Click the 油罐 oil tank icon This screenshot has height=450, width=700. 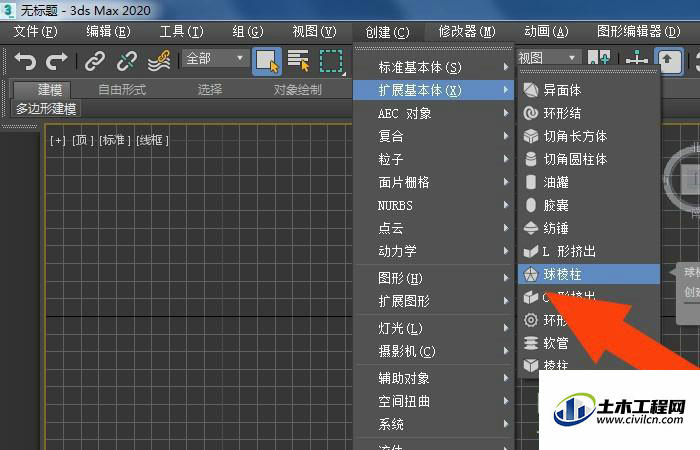click(x=530, y=182)
